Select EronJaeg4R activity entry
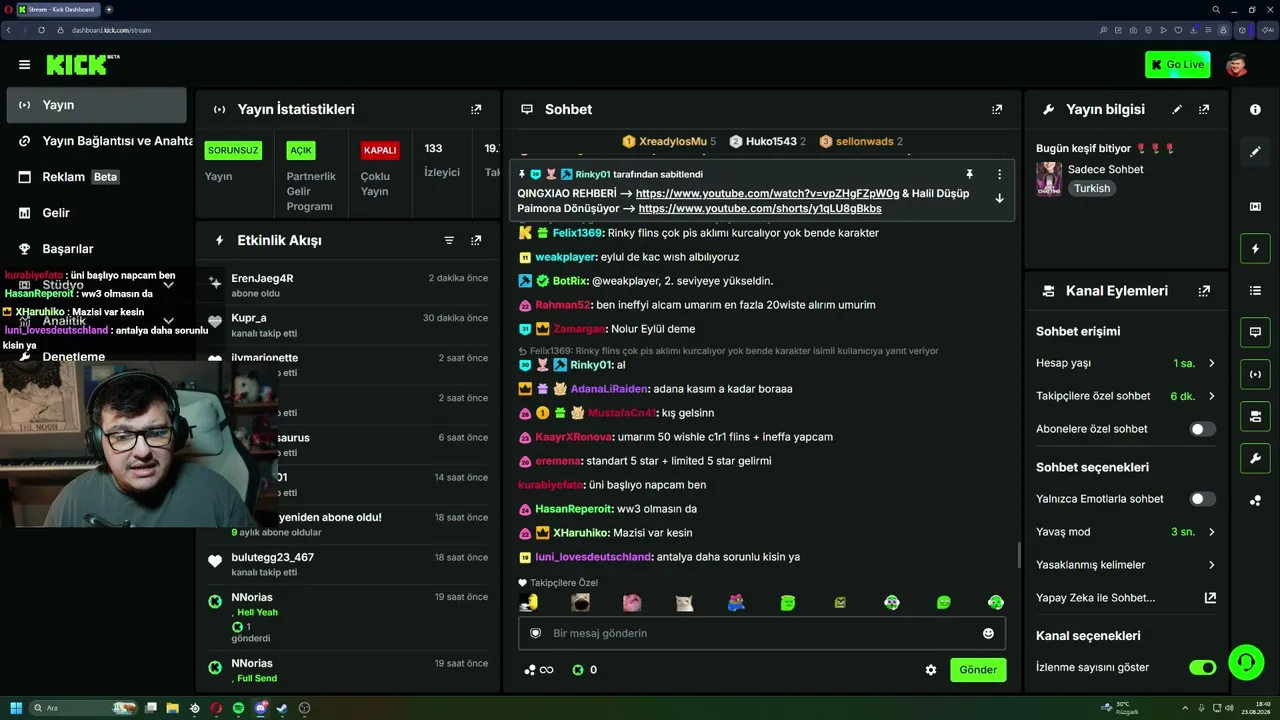 tap(348, 285)
